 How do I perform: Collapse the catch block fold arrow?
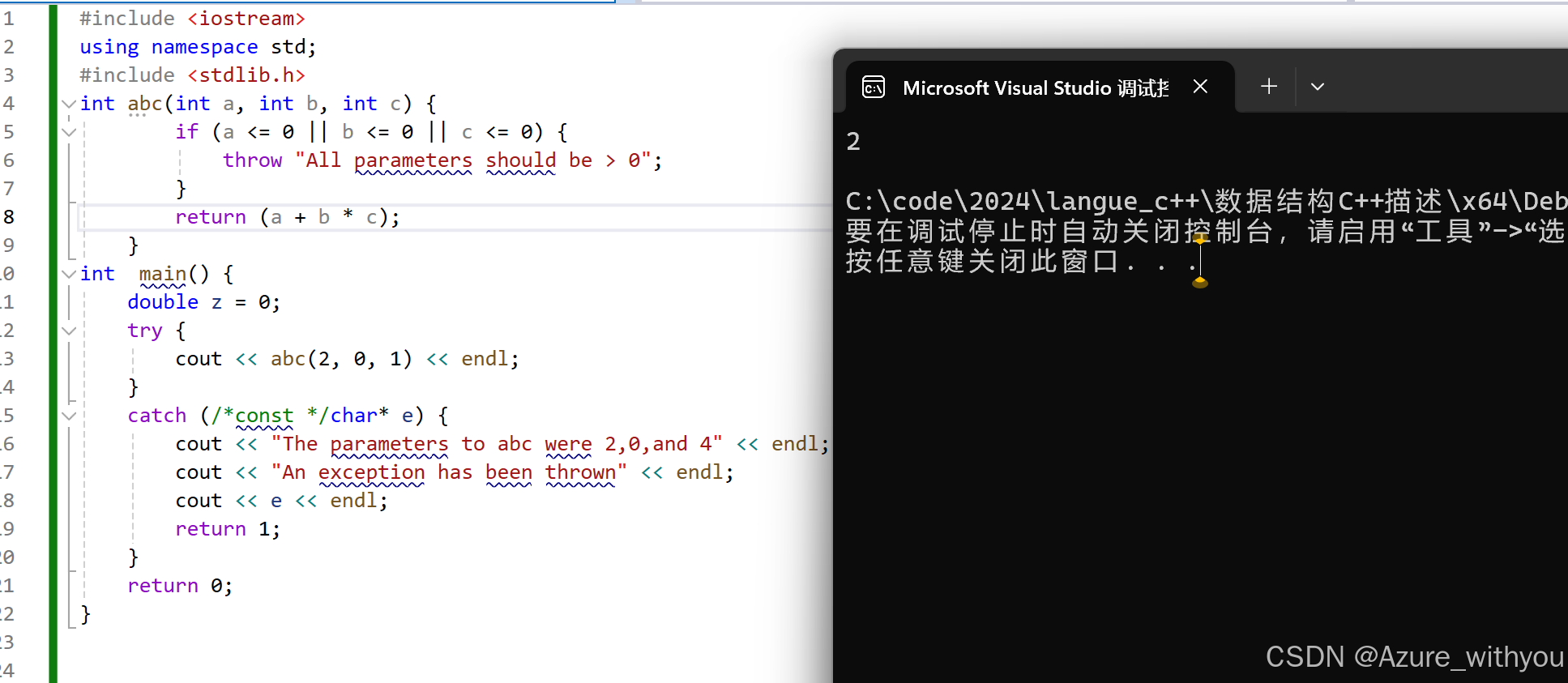[69, 416]
